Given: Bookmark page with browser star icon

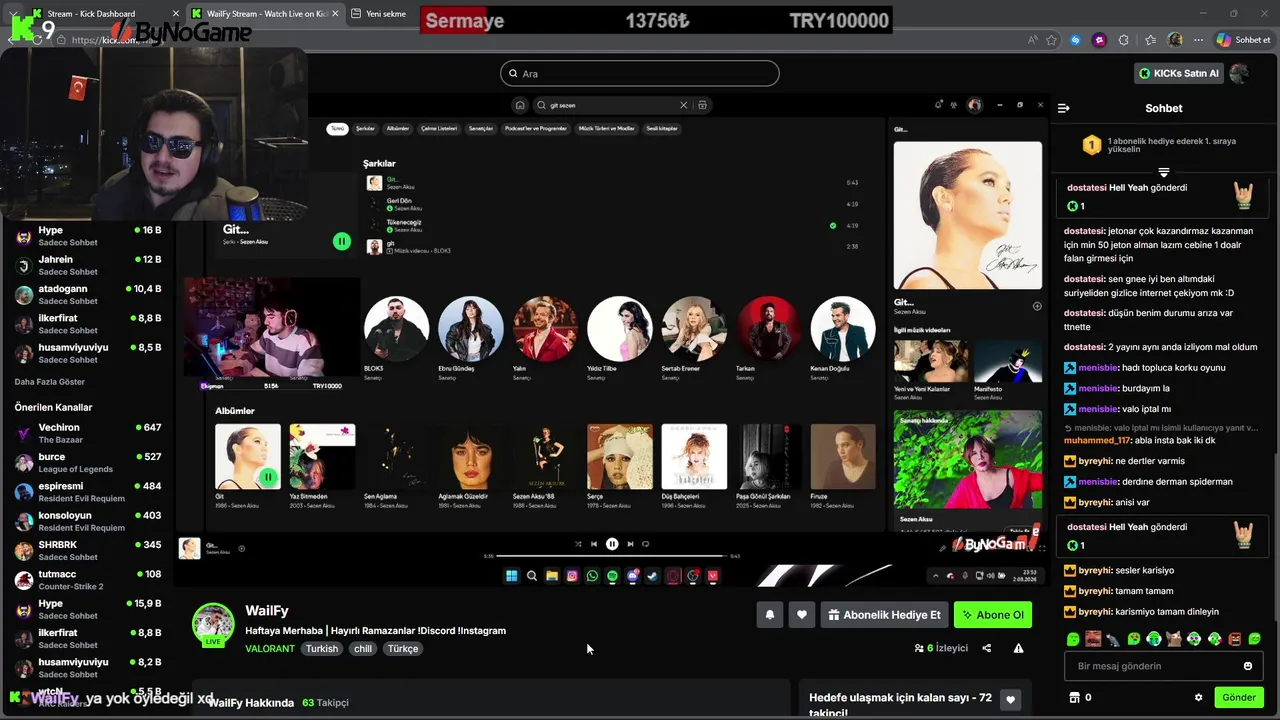Looking at the screenshot, I should 1051,40.
